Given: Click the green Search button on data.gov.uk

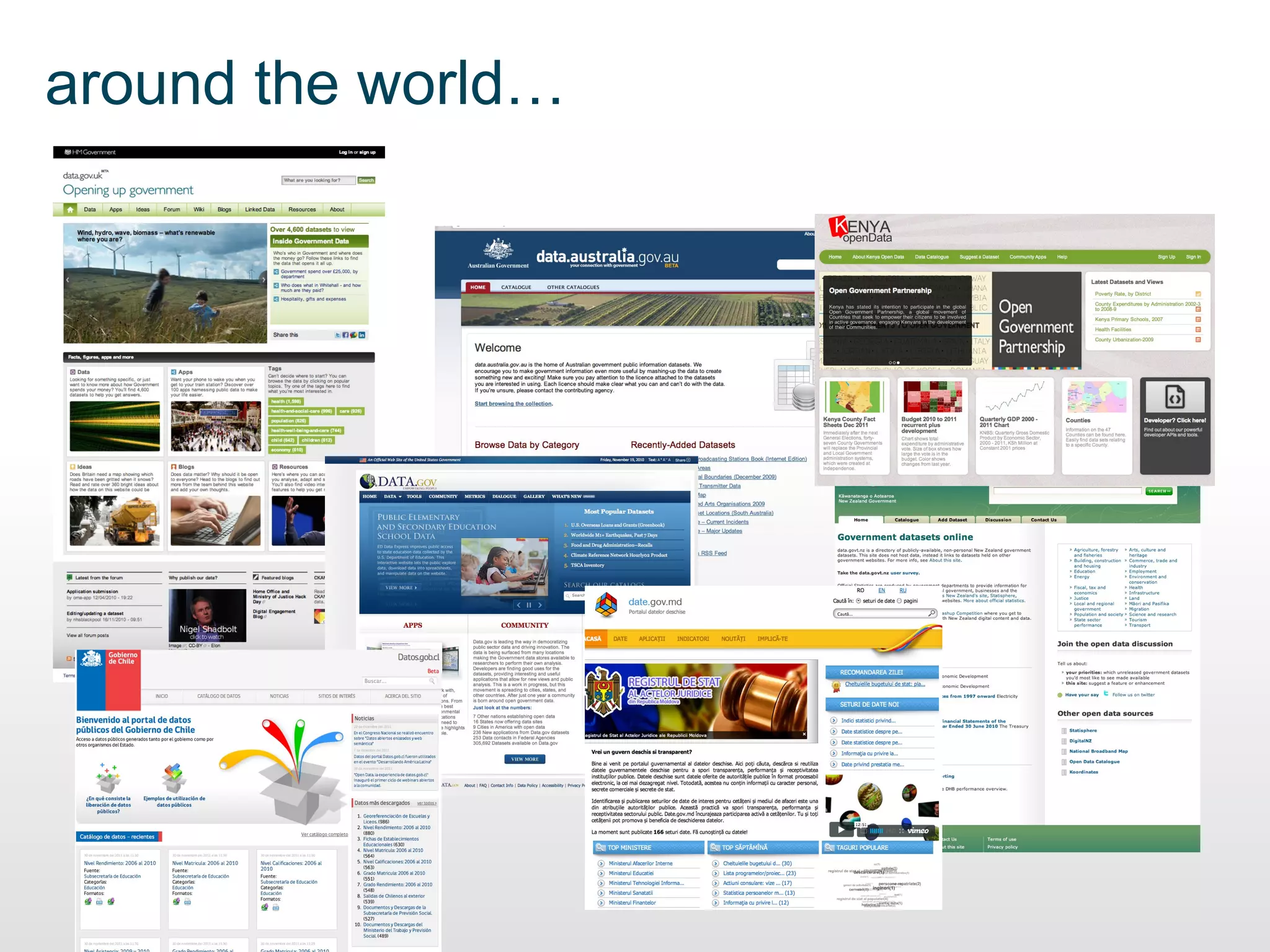Looking at the screenshot, I should pyautogui.click(x=366, y=180).
